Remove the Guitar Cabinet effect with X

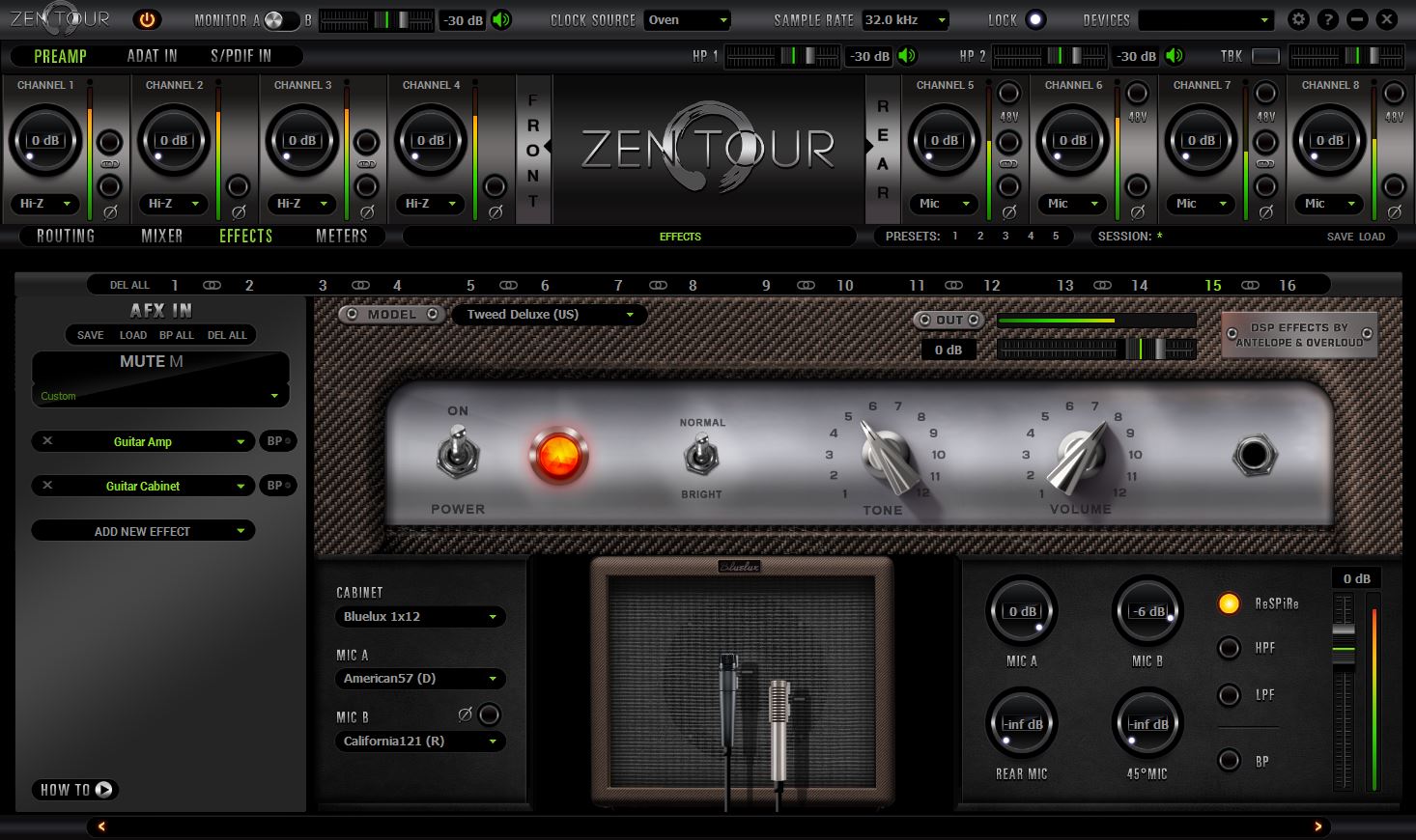(47, 486)
